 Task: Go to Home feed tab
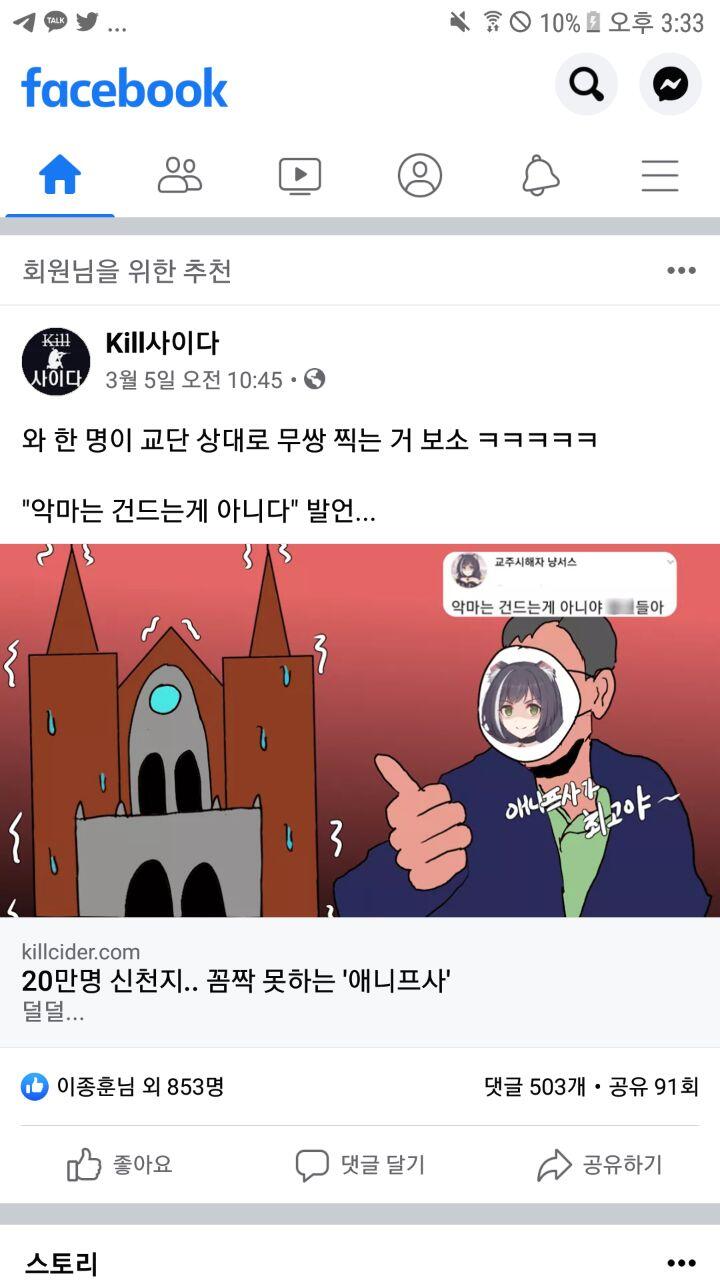tap(60, 176)
